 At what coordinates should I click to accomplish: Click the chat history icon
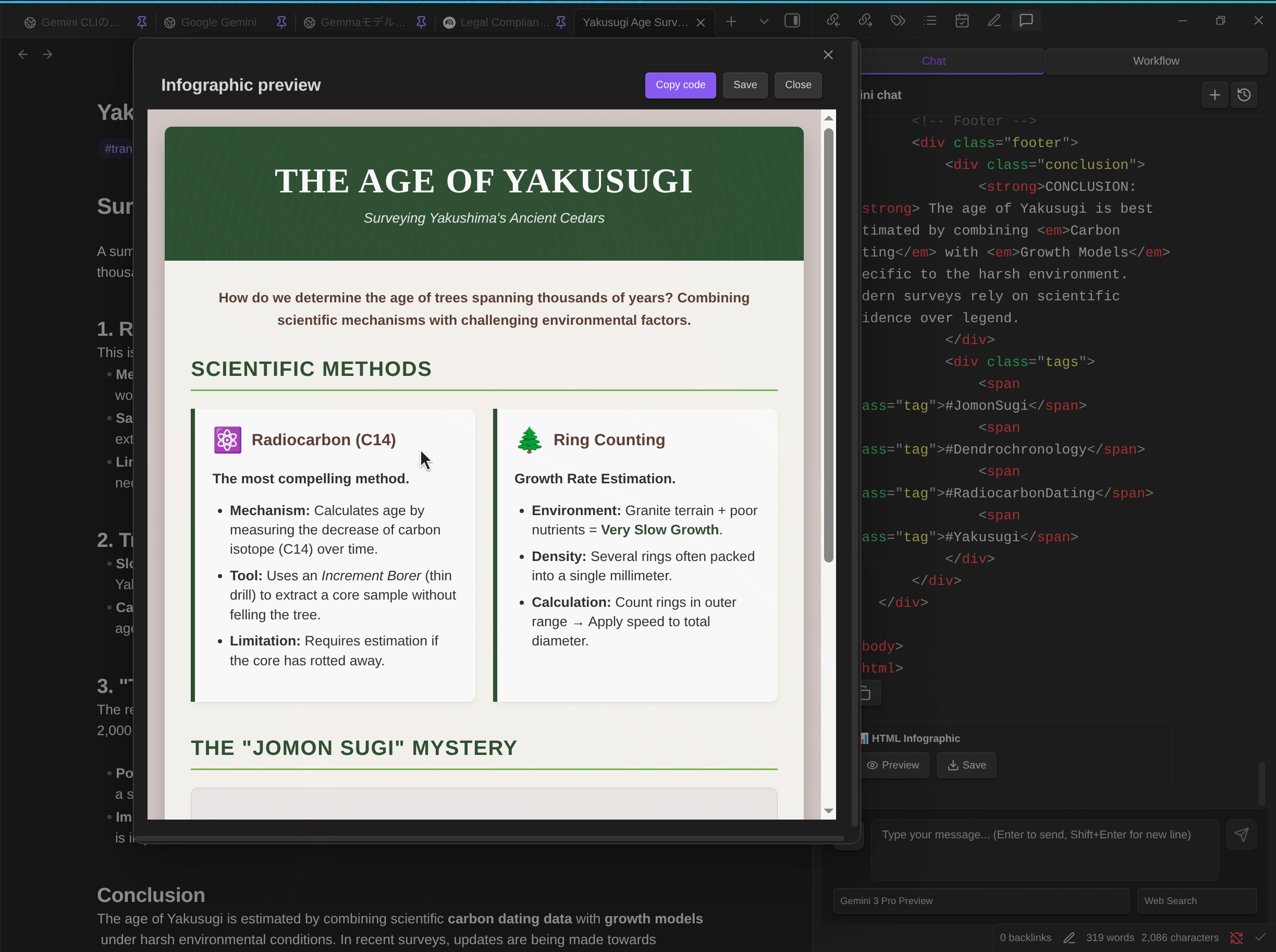1244,95
